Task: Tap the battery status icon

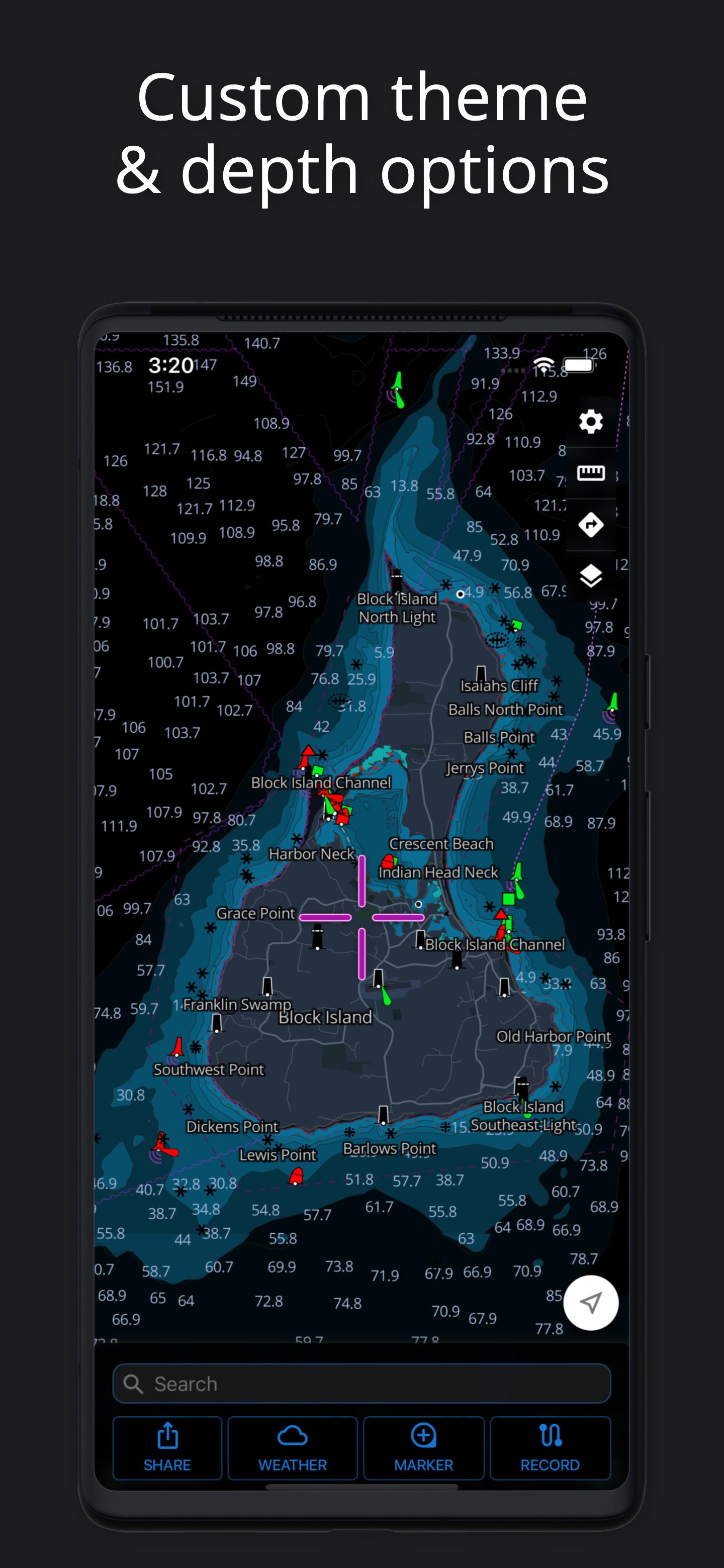Action: pyautogui.click(x=579, y=365)
